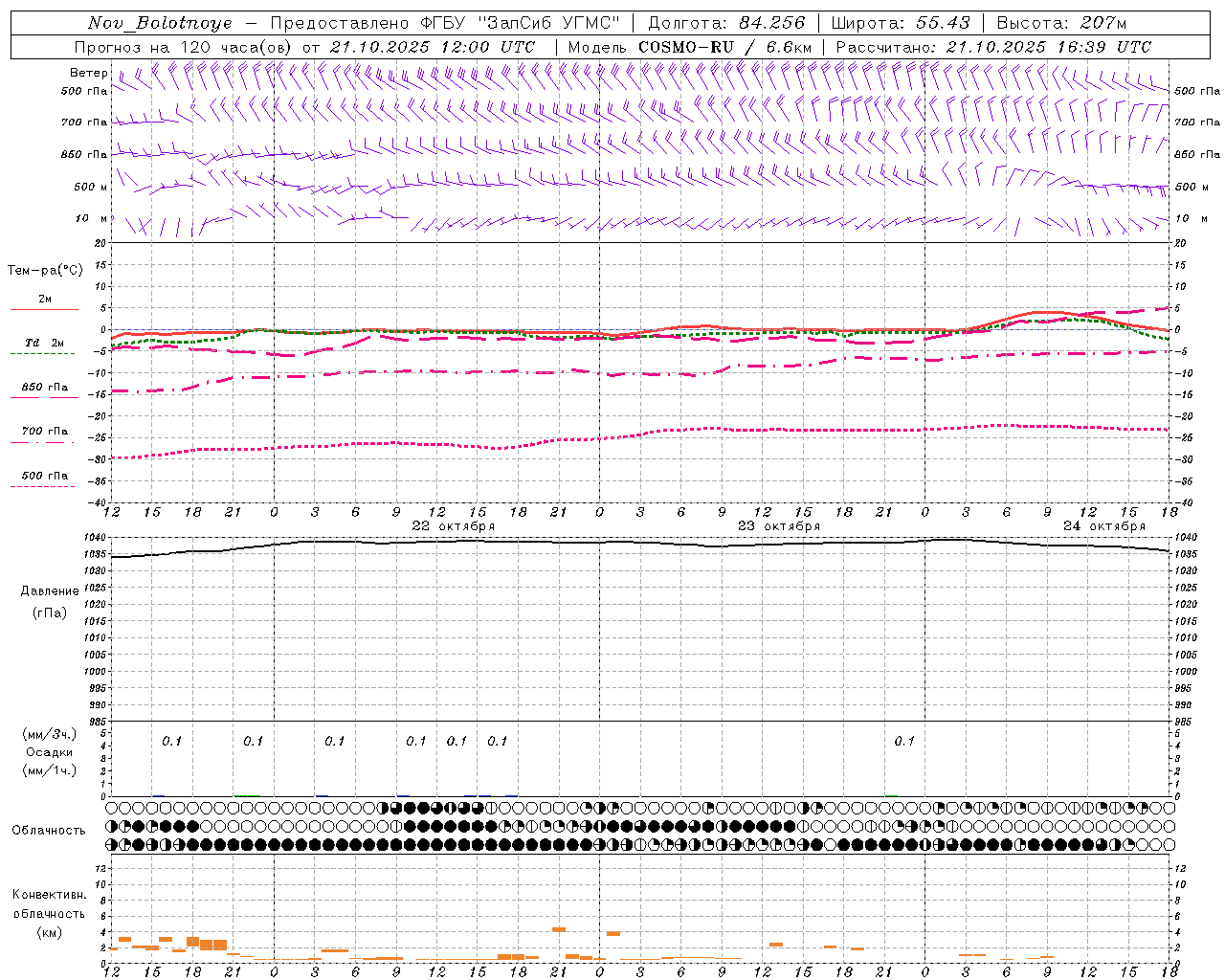Select the "Давление" pressure panel label
The image size is (1225, 980).
click(x=50, y=591)
